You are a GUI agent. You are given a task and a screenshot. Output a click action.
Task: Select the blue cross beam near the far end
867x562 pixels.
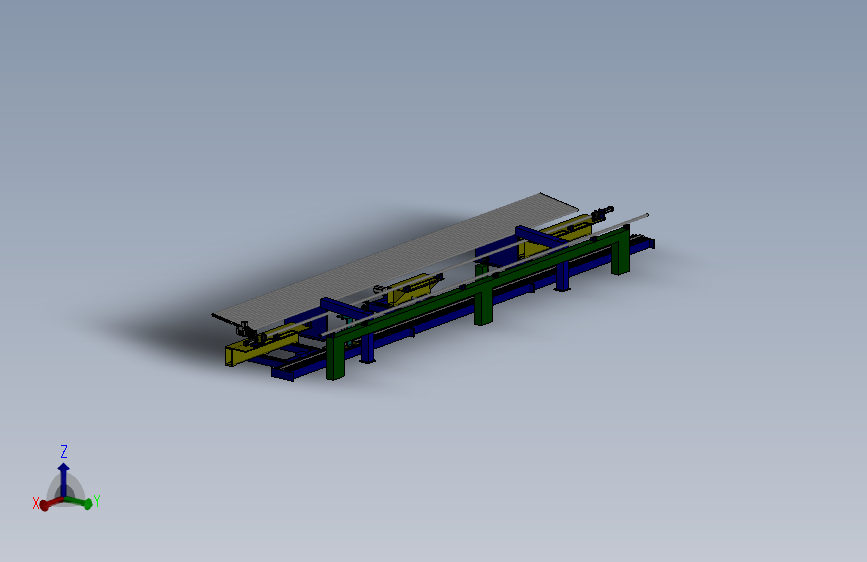click(542, 235)
